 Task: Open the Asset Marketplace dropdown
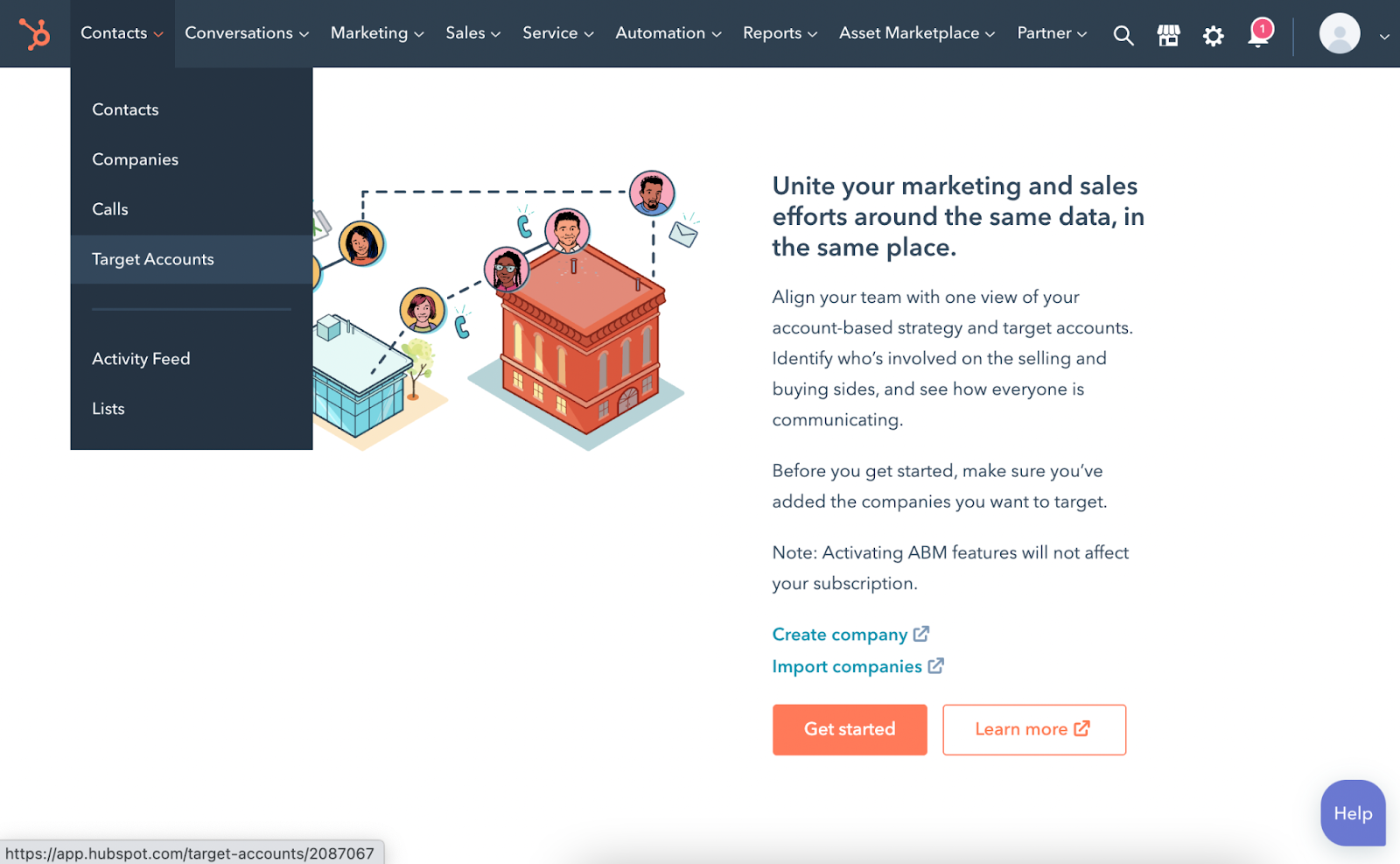coord(917,33)
